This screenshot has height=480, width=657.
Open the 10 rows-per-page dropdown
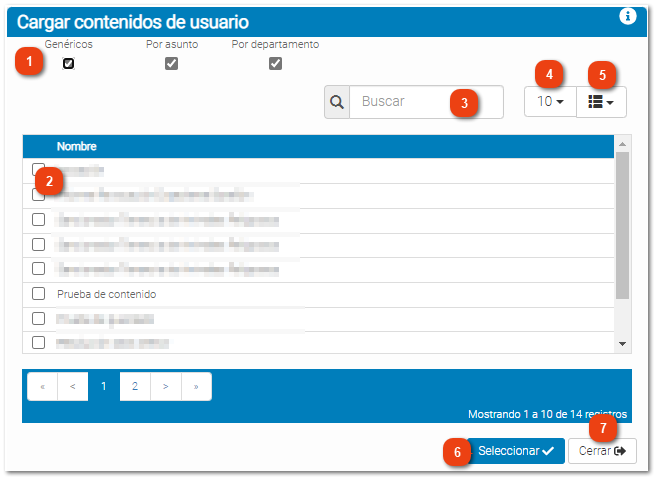coord(550,101)
